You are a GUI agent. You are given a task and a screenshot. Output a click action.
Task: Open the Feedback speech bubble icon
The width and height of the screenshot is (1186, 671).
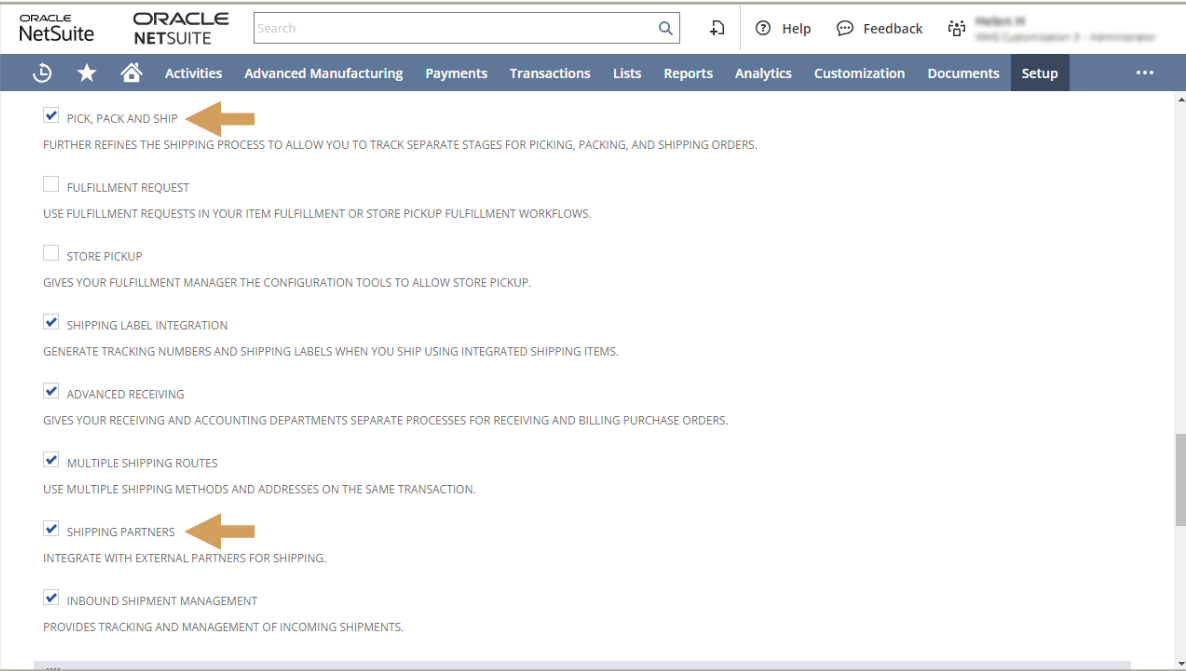pyautogui.click(x=845, y=29)
